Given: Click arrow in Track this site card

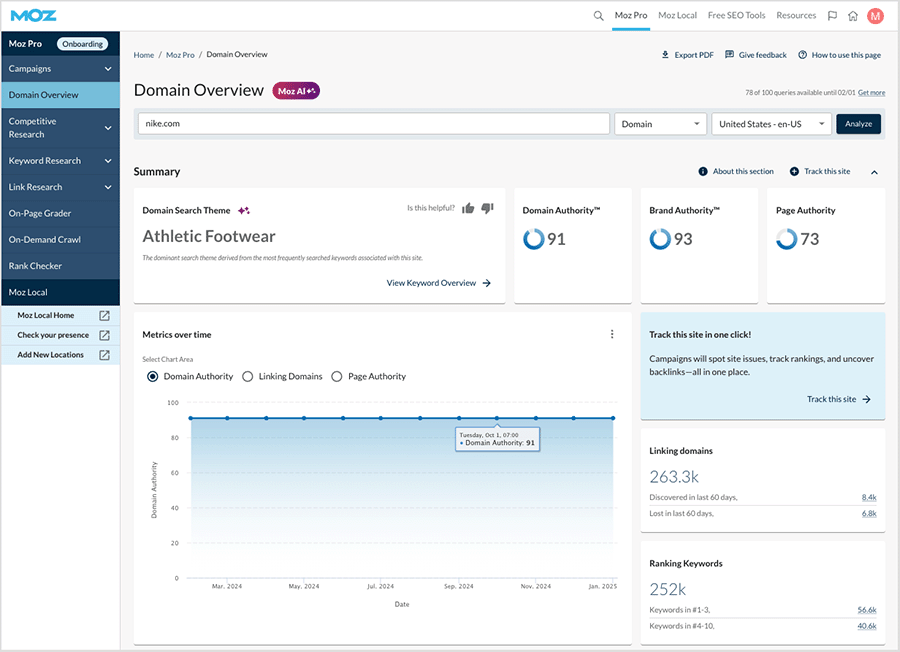Looking at the screenshot, I should [867, 399].
